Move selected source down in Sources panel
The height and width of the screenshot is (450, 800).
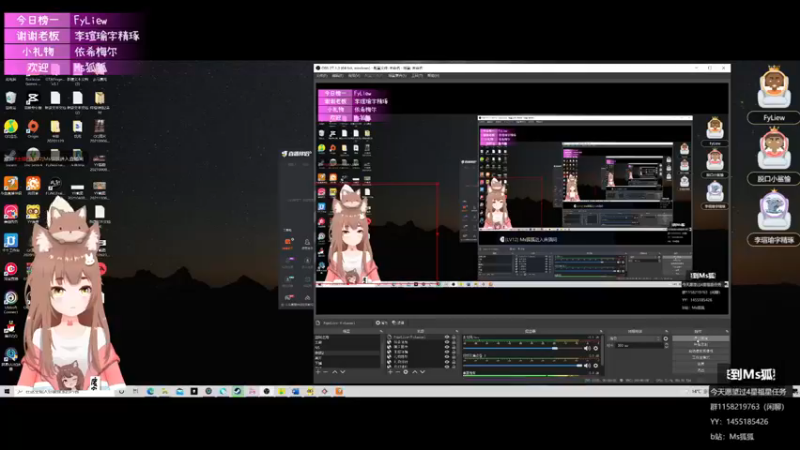click(x=422, y=371)
